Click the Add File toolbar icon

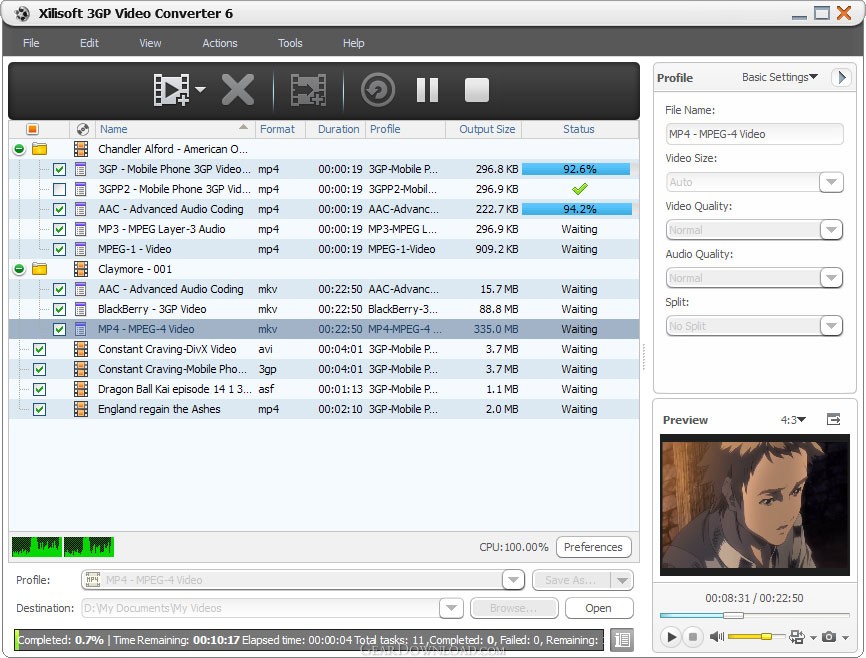click(x=172, y=90)
